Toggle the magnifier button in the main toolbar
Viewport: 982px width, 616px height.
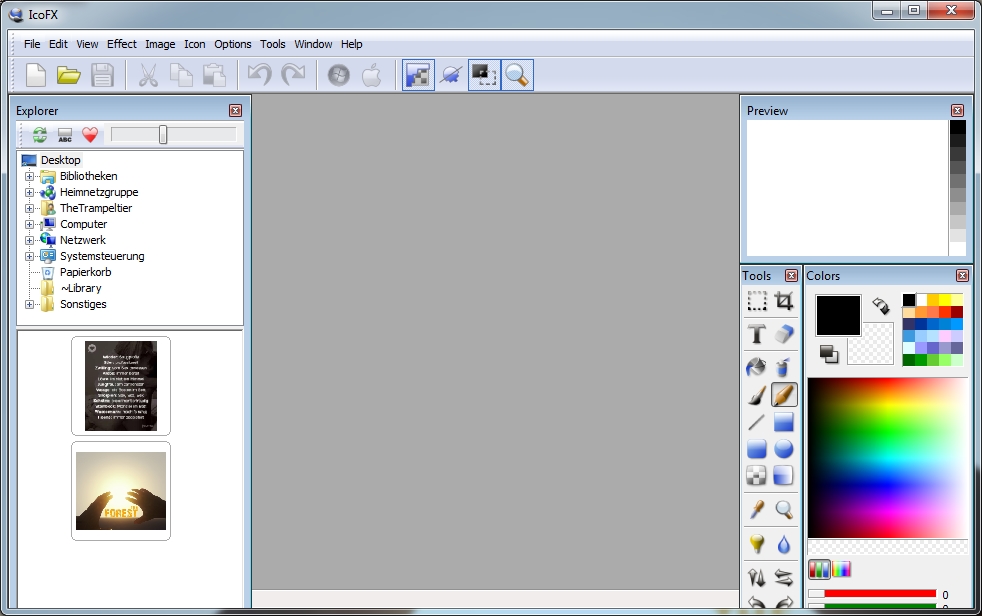click(x=517, y=75)
